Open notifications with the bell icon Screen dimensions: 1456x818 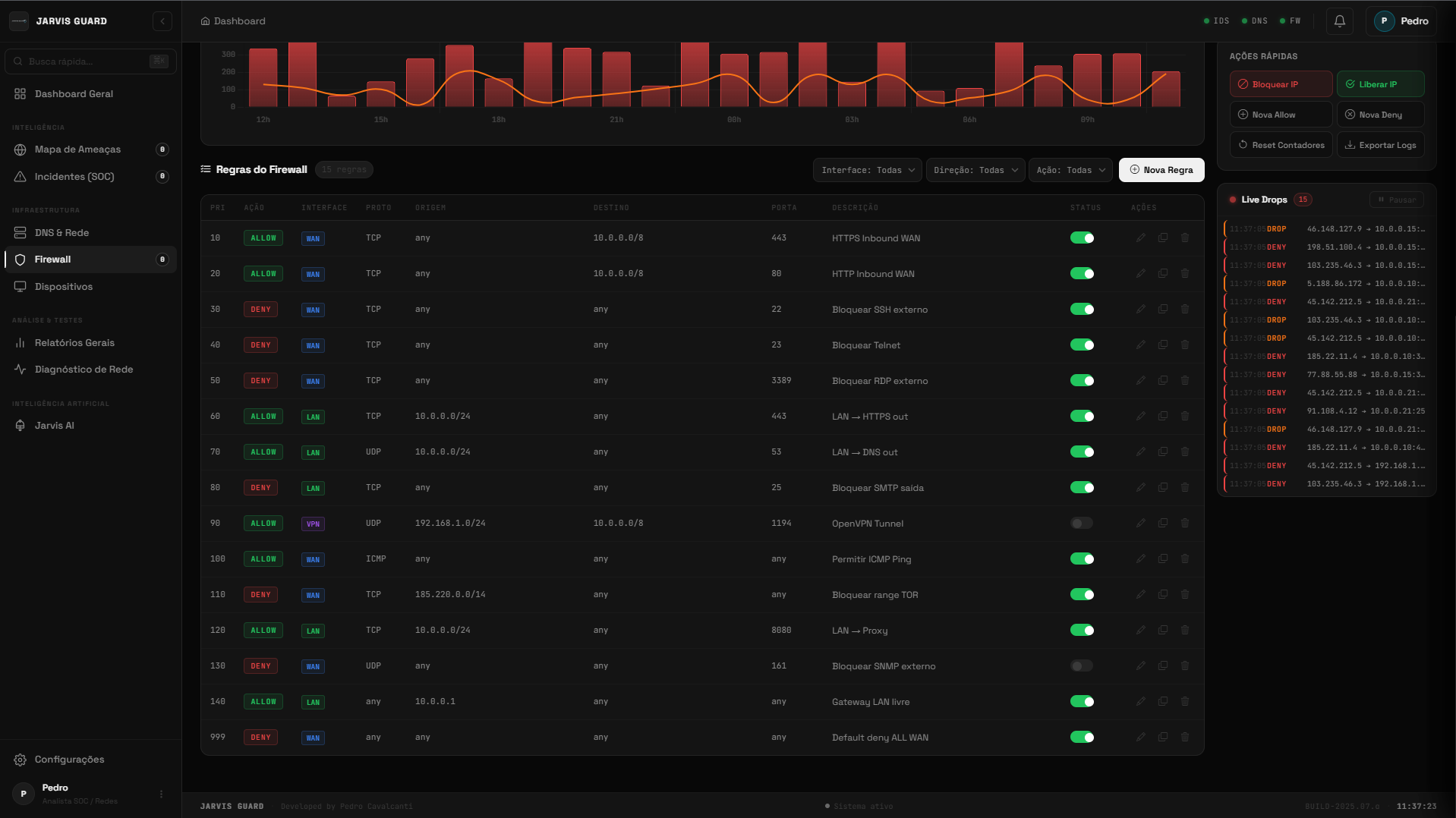(1338, 20)
